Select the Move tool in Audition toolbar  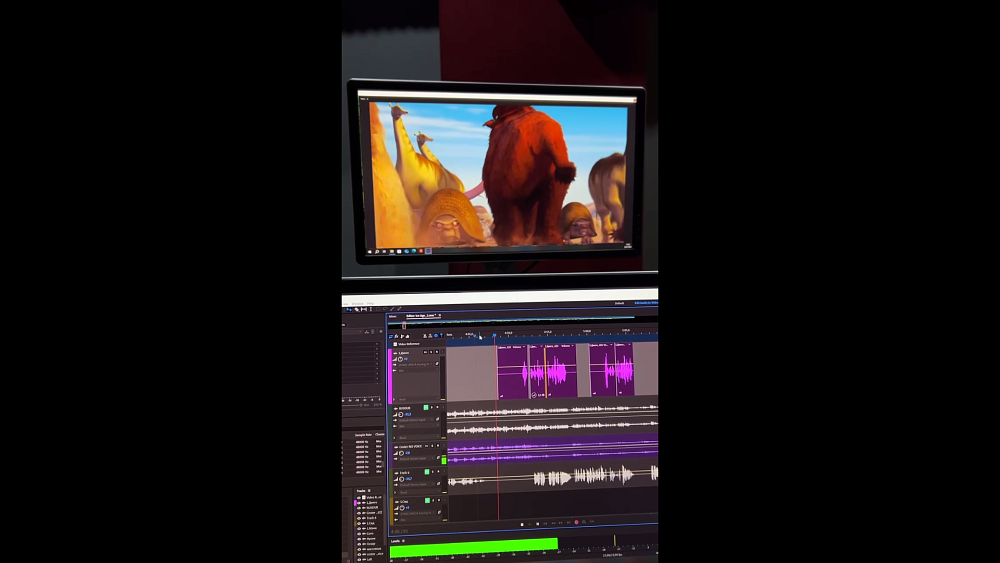349,309
